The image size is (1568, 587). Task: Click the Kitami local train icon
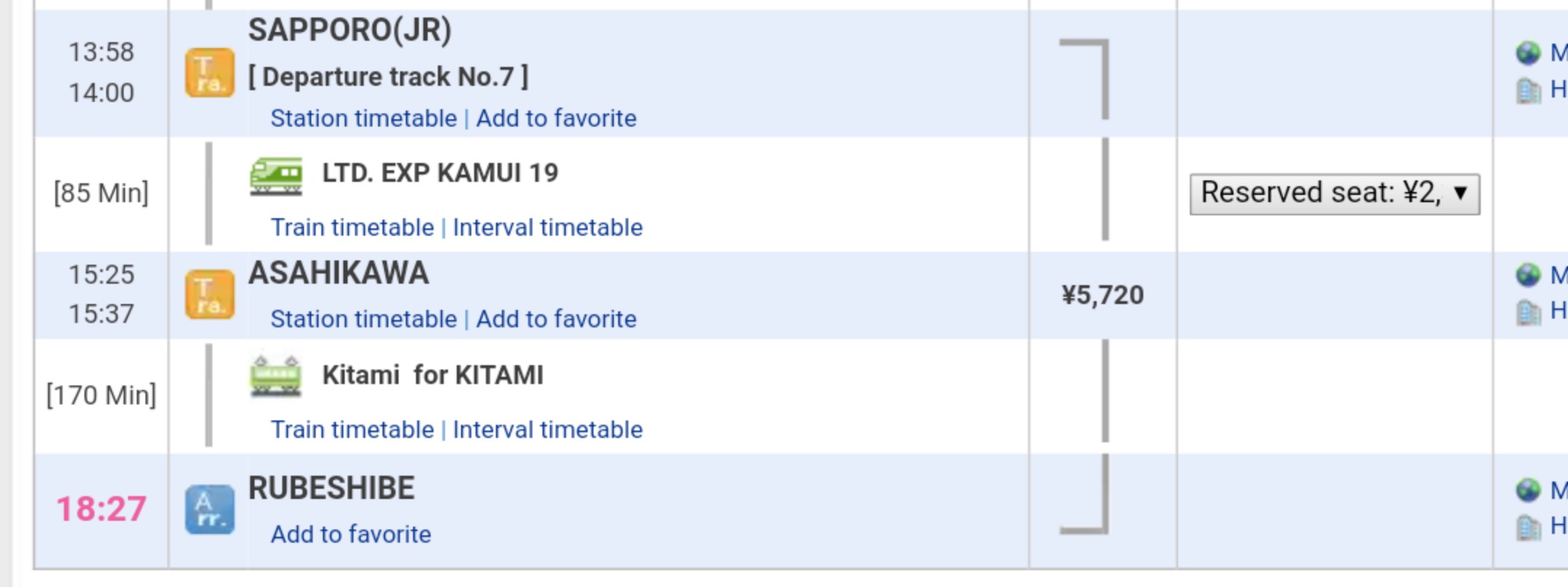coord(276,376)
